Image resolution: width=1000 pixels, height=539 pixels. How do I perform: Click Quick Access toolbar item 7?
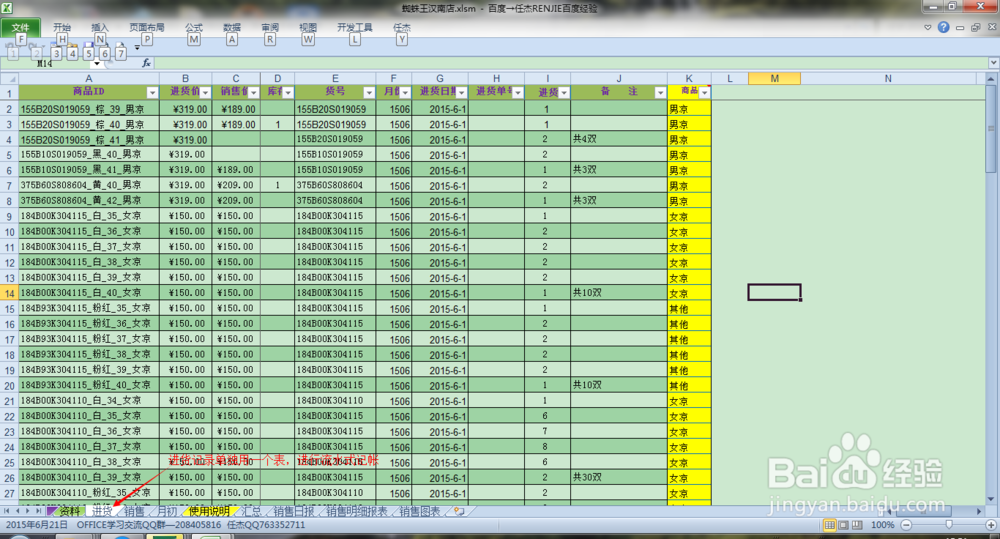[121, 54]
